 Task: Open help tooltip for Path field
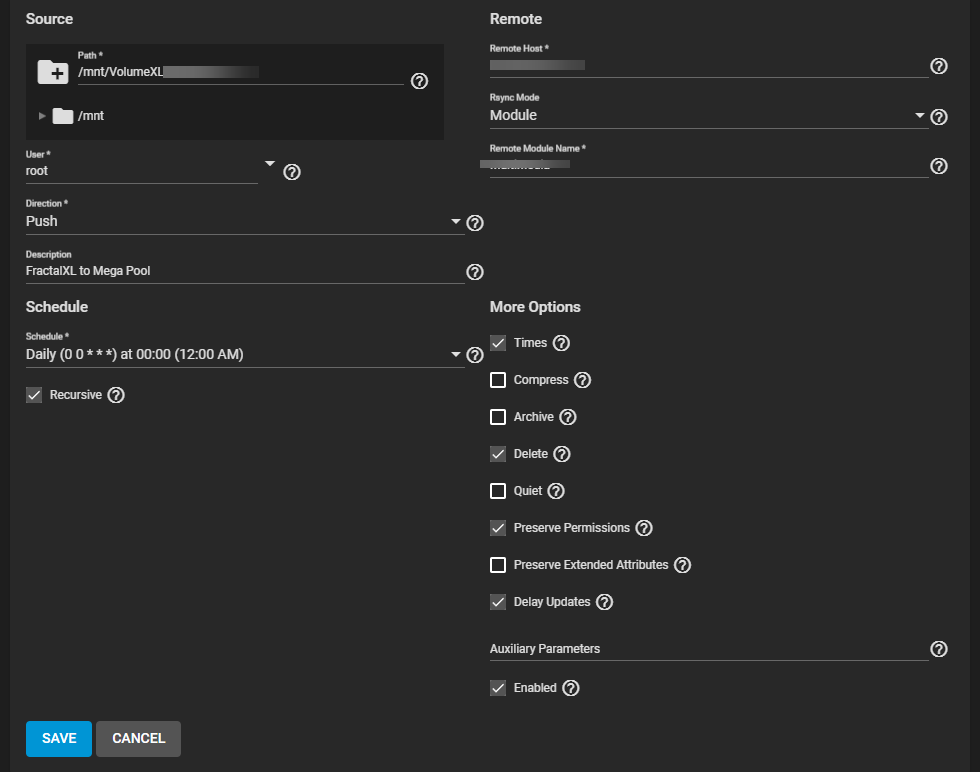coord(420,81)
